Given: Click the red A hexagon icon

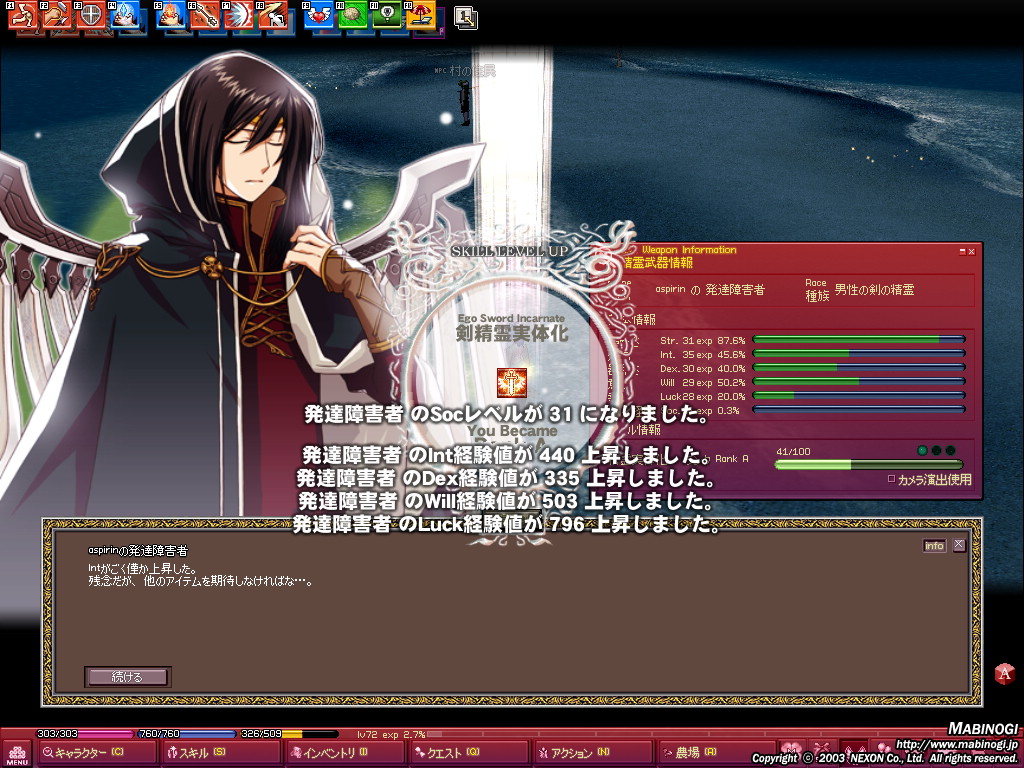Looking at the screenshot, I should point(1004,673).
